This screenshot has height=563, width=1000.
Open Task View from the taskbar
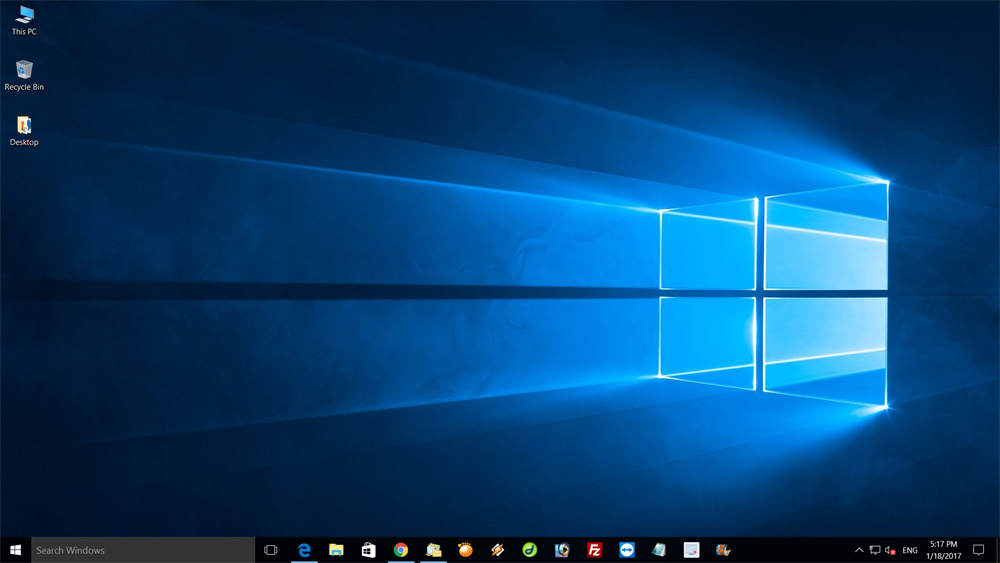click(x=270, y=550)
